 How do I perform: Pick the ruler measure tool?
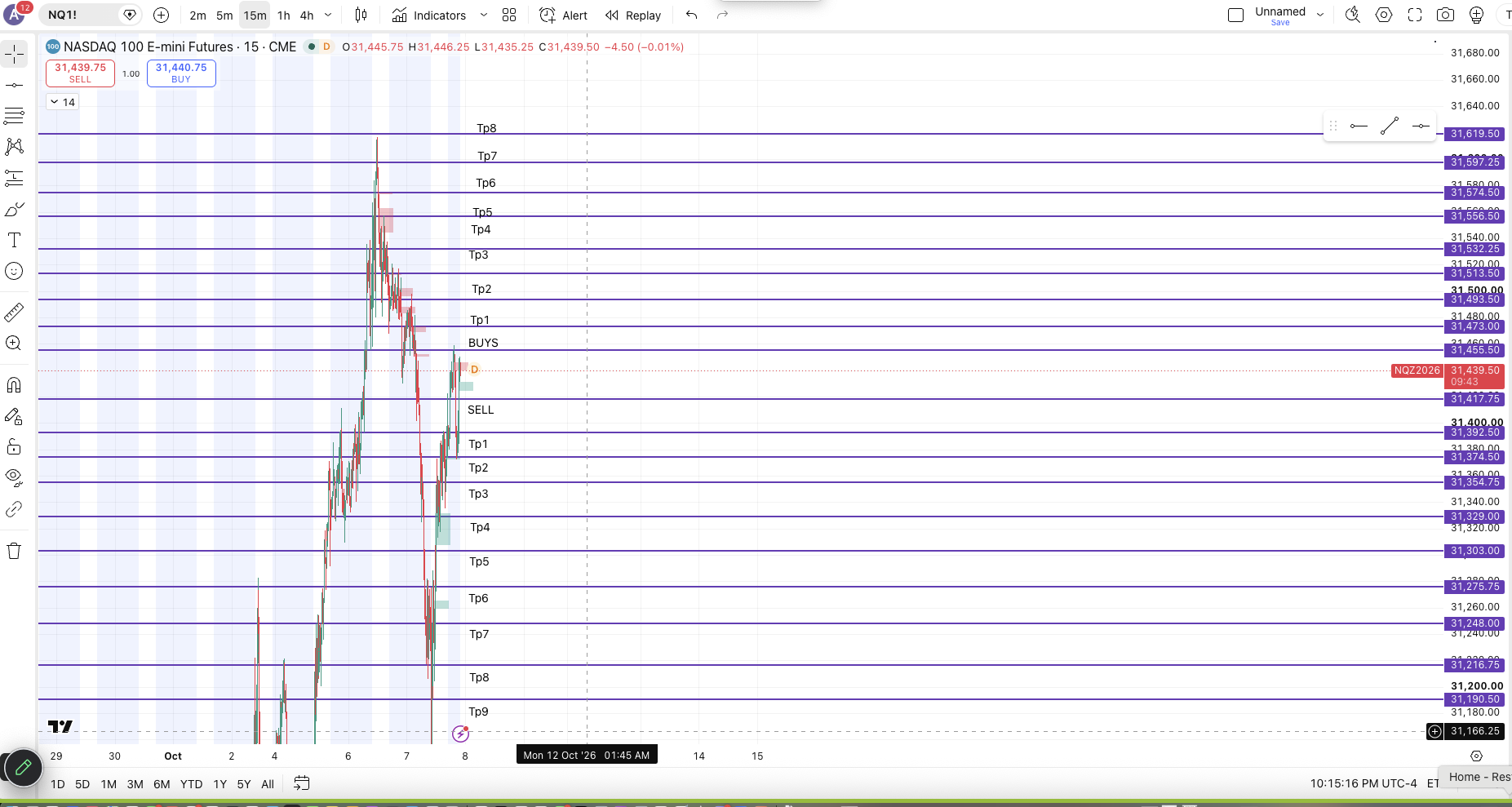[14, 312]
